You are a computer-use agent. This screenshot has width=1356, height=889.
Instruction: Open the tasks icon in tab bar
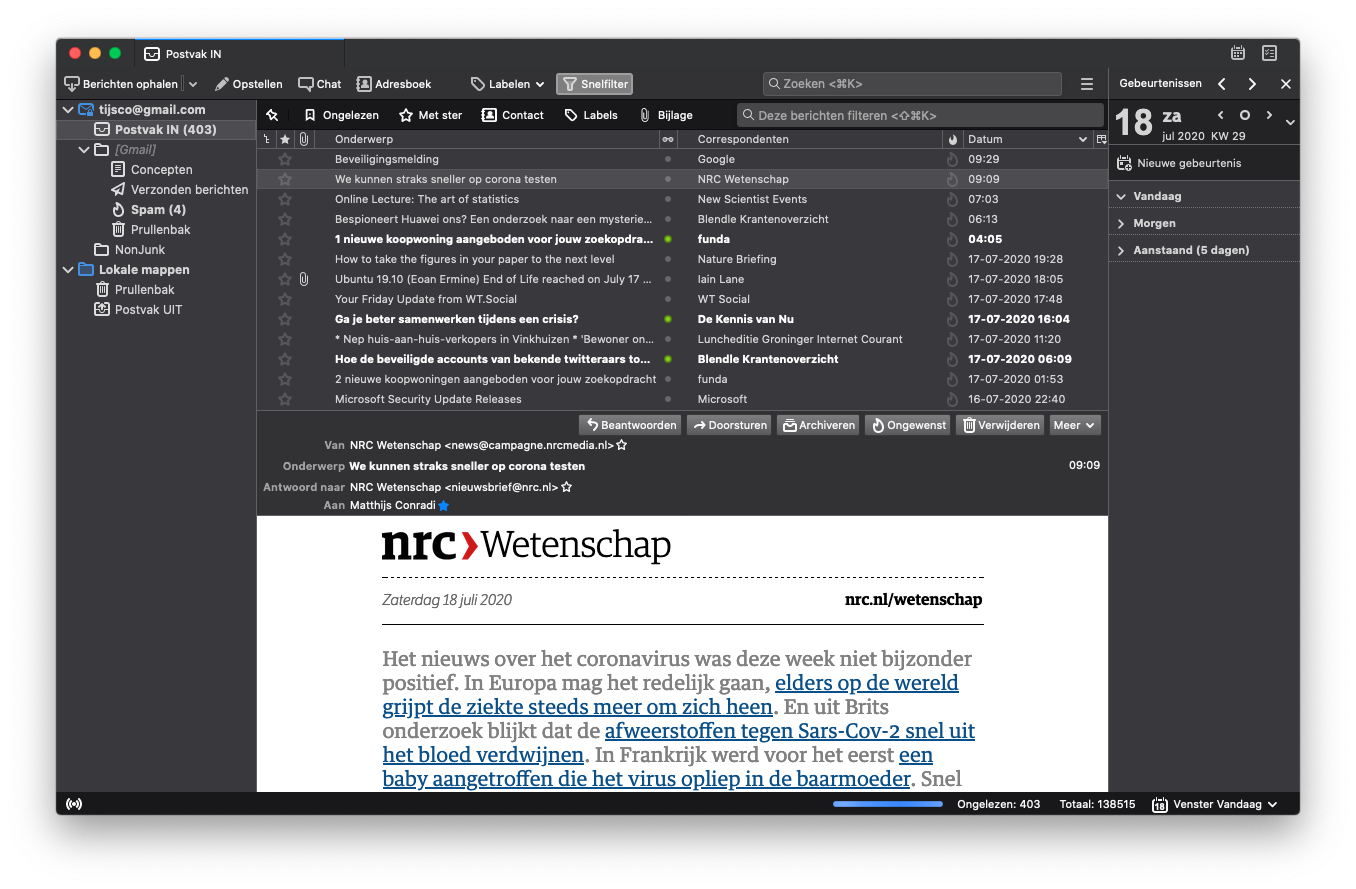click(1269, 53)
